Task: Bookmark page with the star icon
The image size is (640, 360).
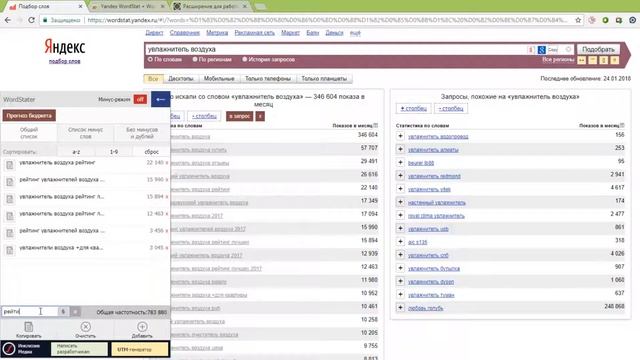Action: [578, 20]
